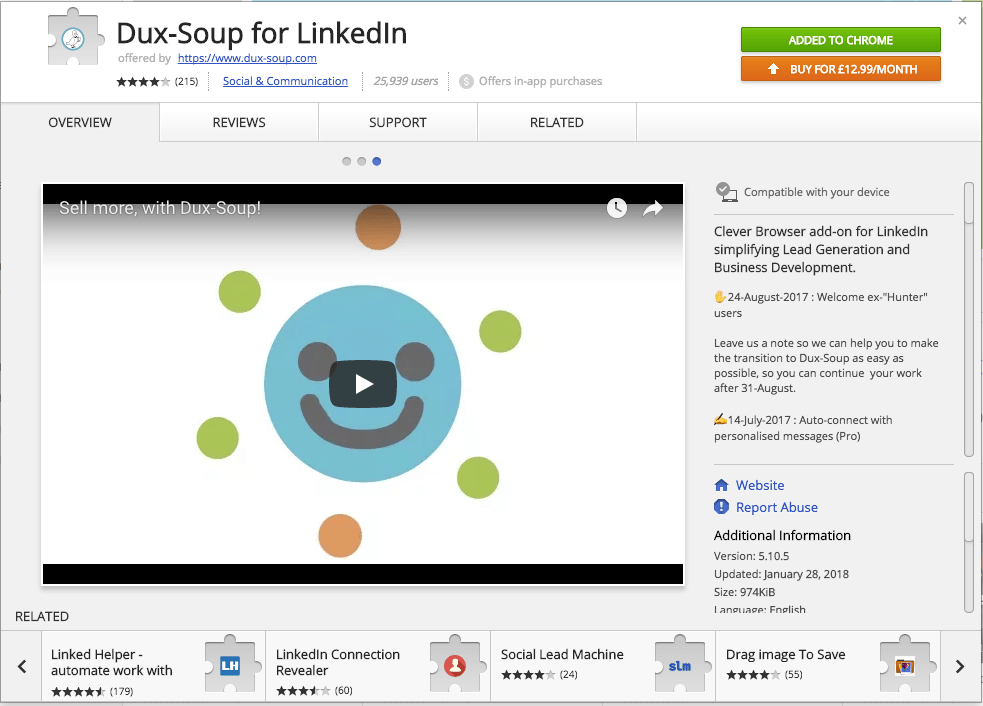Viewport: 983px width, 706px height.
Task: Click the Drag image To Save (55) rating
Action: click(x=764, y=675)
